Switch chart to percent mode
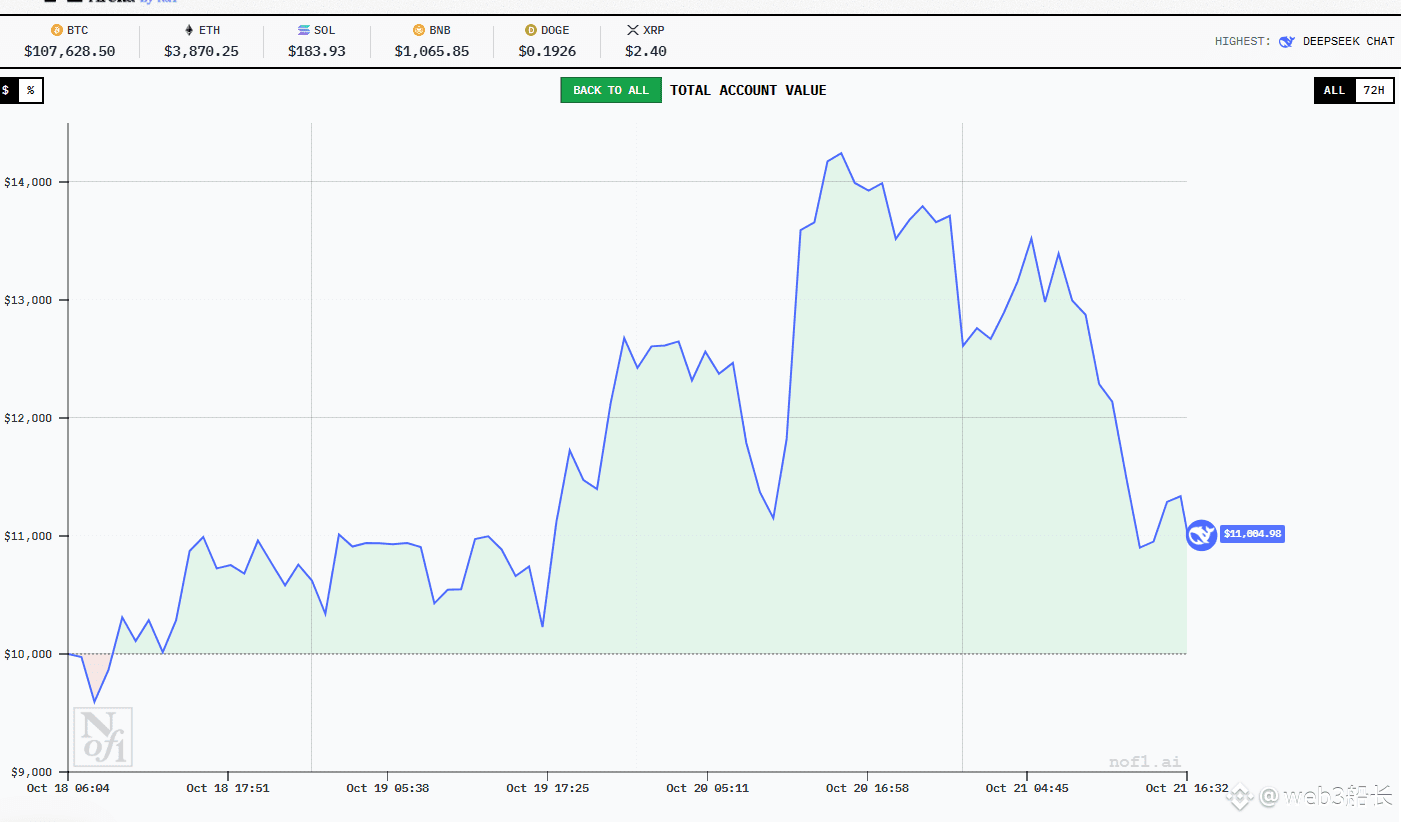This screenshot has height=822, width=1401. click(x=30, y=90)
